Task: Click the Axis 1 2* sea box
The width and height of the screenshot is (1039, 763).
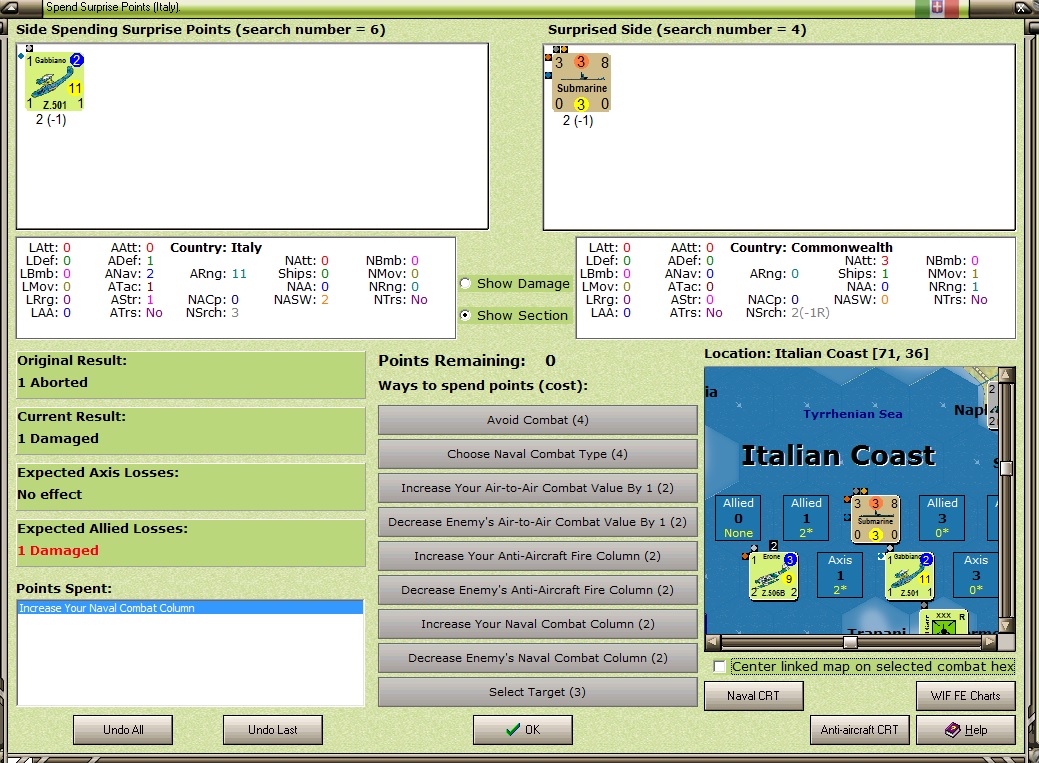Action: [840, 574]
